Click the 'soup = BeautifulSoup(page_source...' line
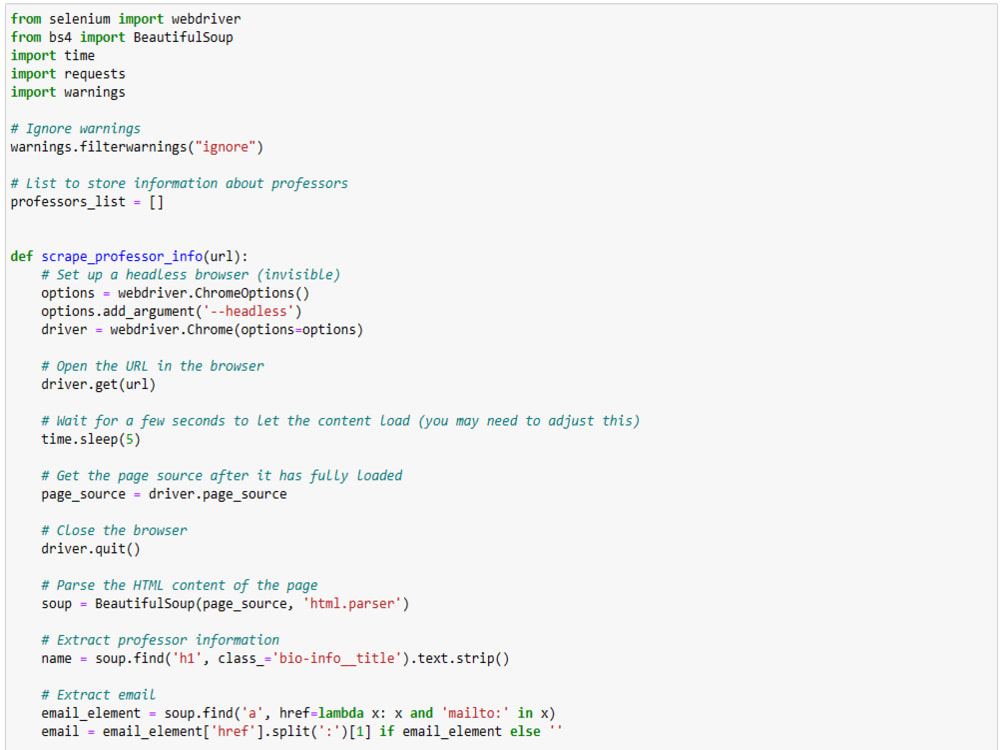Image resolution: width=1000 pixels, height=750 pixels. coord(225,604)
